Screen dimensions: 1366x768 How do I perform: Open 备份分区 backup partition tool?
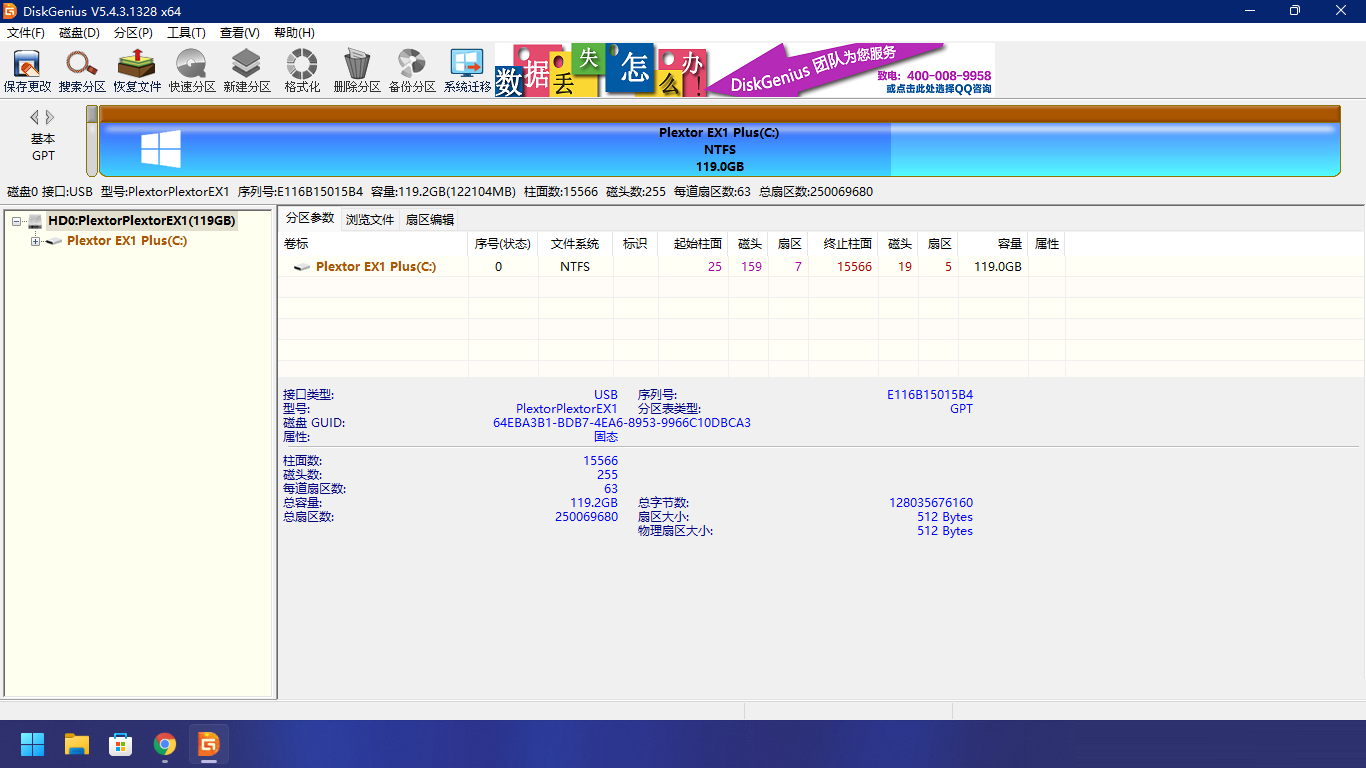[412, 70]
